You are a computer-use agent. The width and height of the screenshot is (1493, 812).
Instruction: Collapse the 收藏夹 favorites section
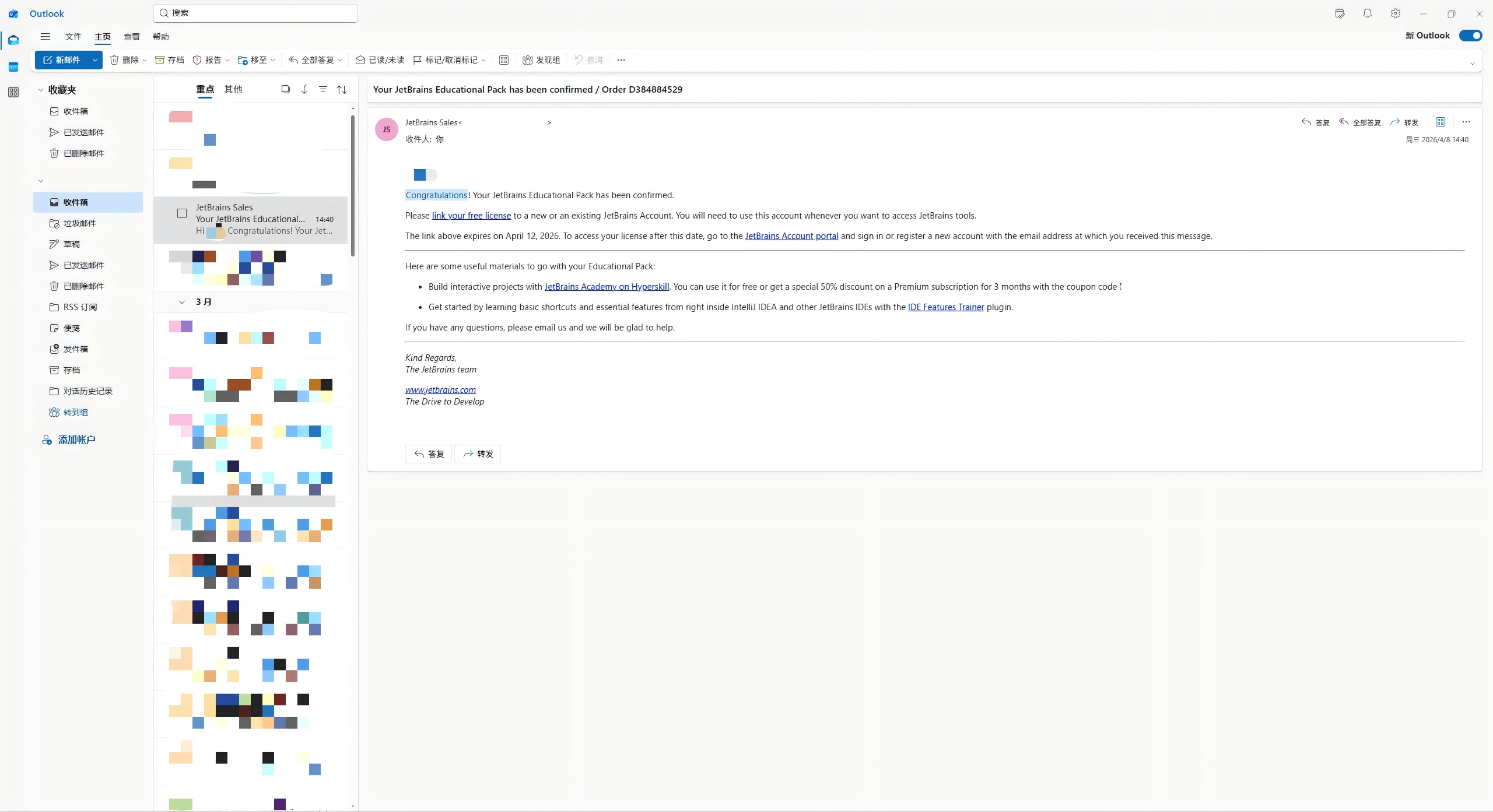pos(41,90)
